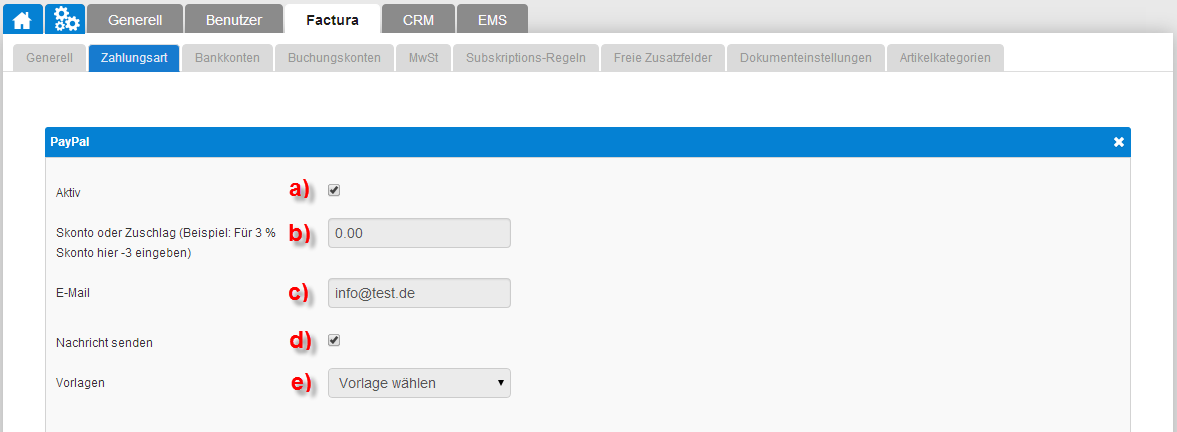Open the Buchungskonten sub-tab
Image resolution: width=1177 pixels, height=432 pixels.
click(334, 58)
